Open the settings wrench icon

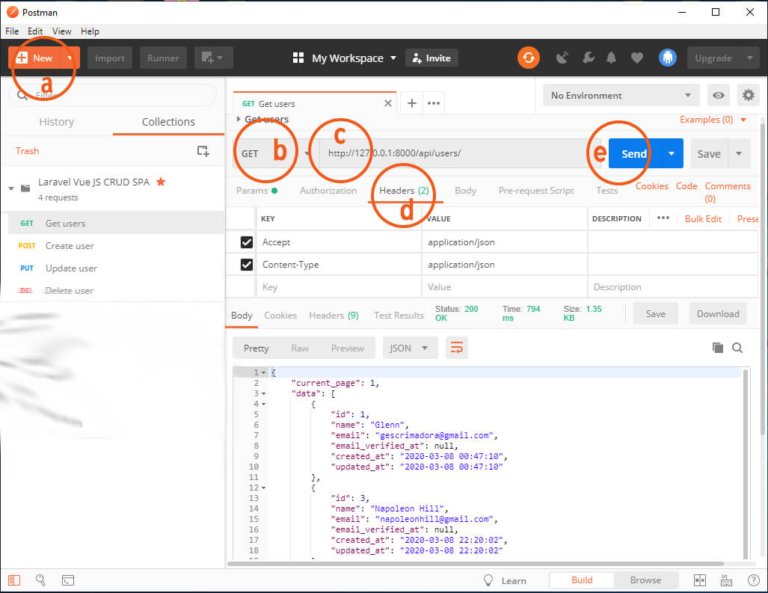[588, 58]
